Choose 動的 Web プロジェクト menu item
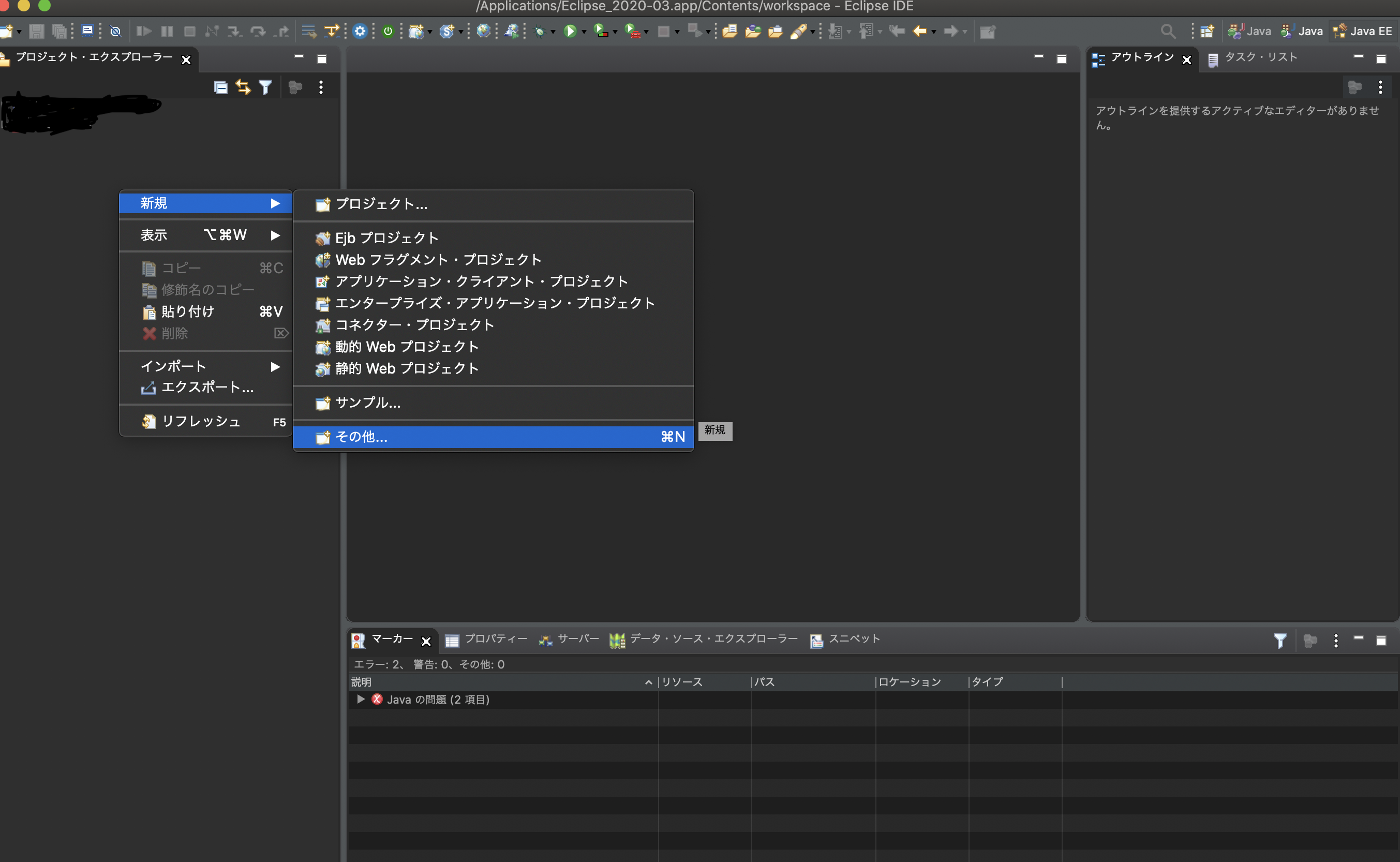This screenshot has height=862, width=1400. coord(493,347)
